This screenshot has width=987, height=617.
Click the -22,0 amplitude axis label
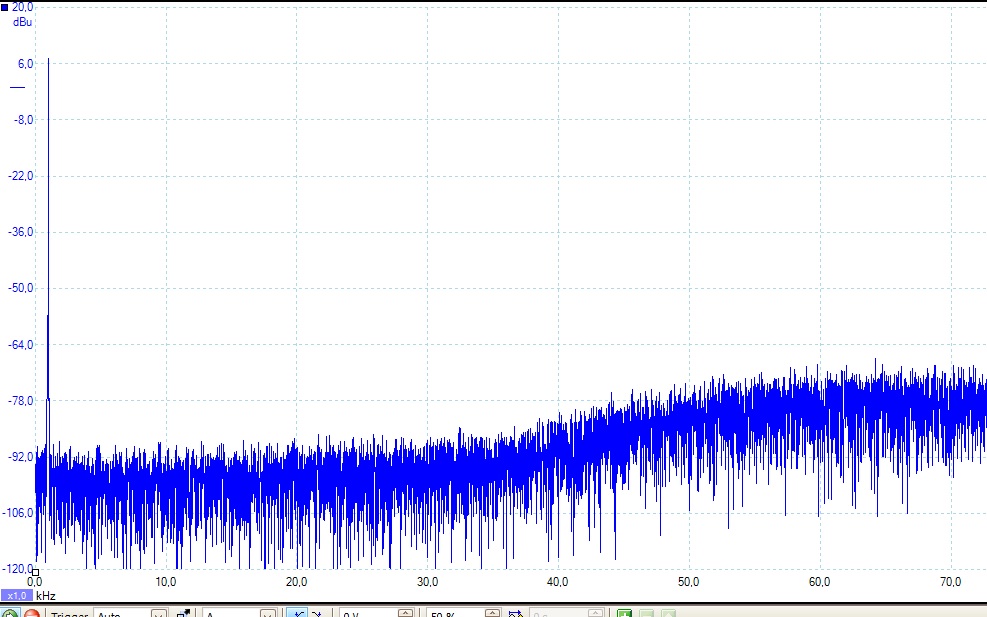(x=21, y=176)
